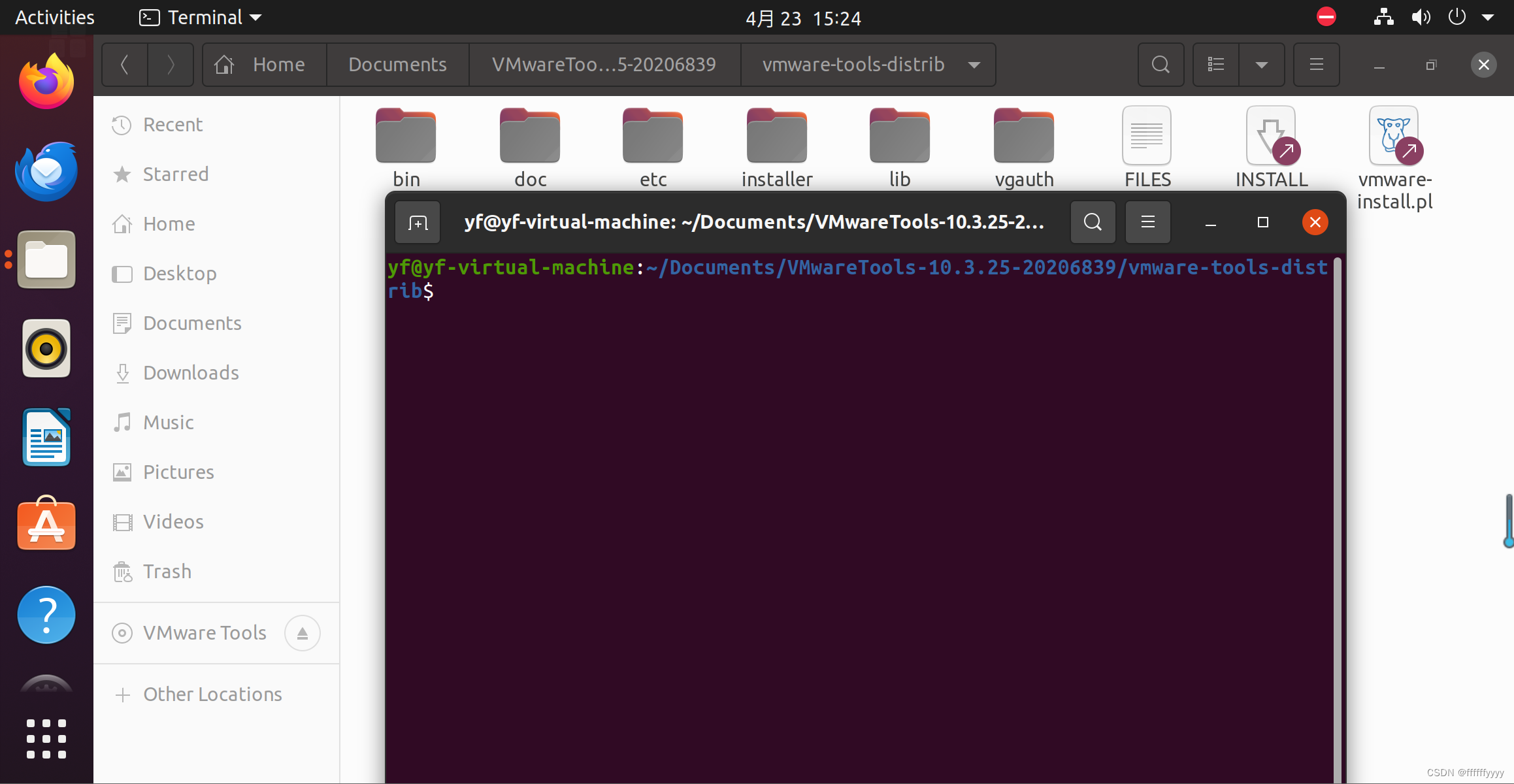
Task: Go to the Documents path segment
Action: tap(397, 65)
